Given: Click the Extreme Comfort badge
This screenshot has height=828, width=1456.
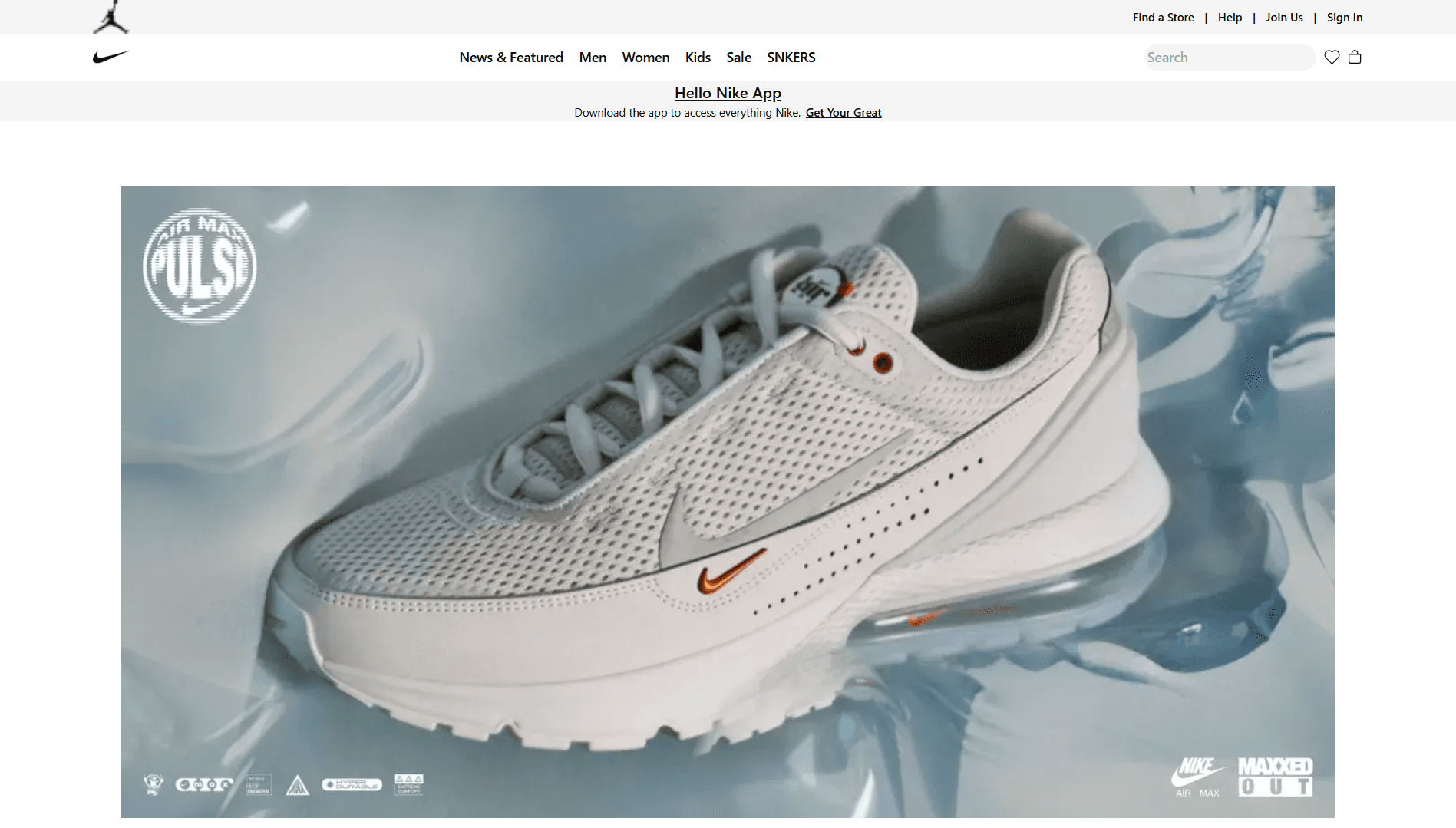Looking at the screenshot, I should pos(408,784).
